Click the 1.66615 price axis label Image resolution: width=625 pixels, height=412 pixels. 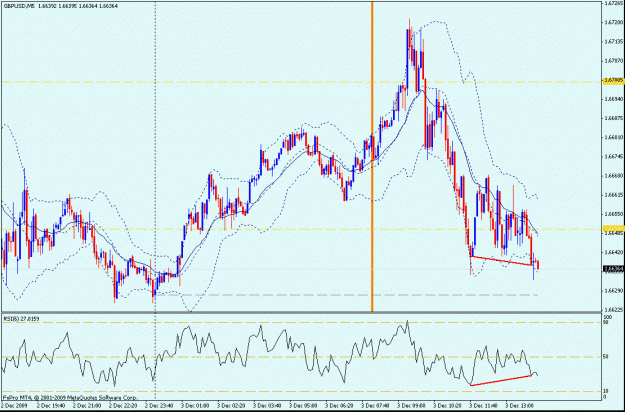pos(614,195)
